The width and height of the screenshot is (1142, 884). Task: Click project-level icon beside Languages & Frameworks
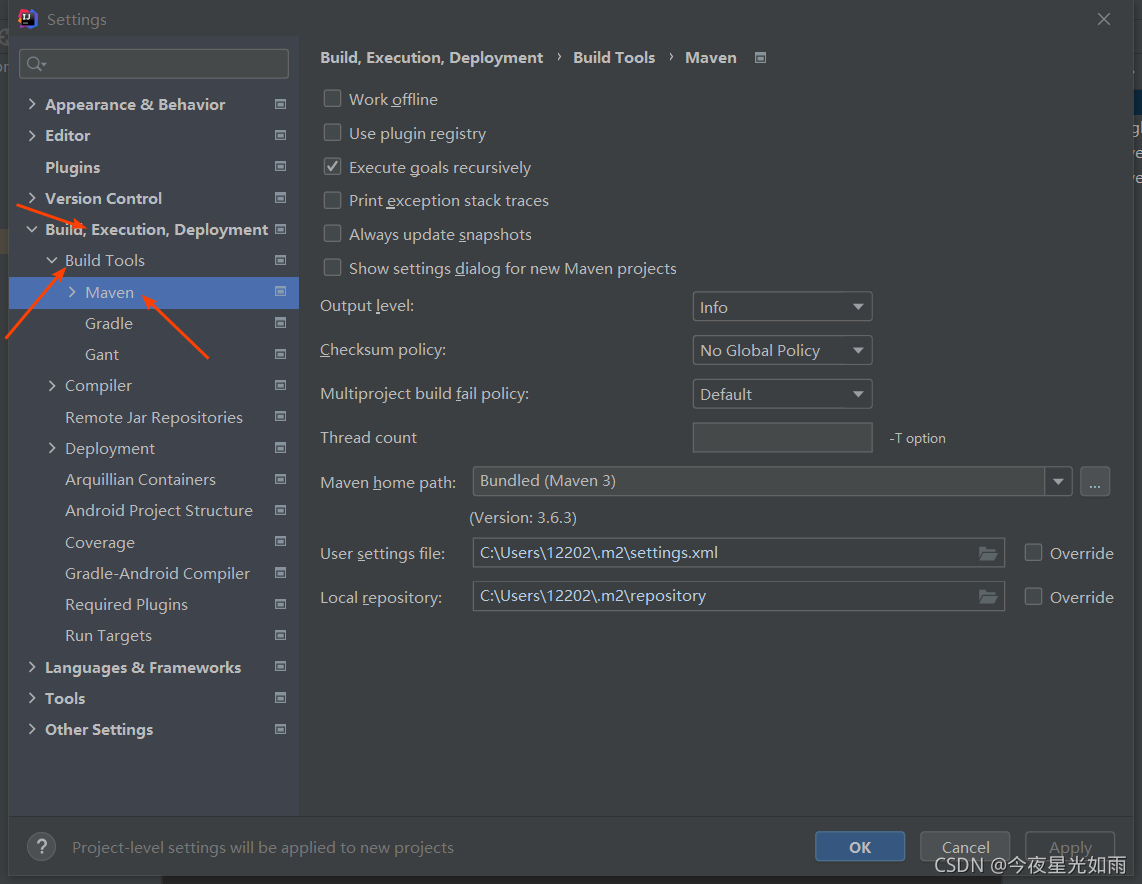click(x=280, y=666)
